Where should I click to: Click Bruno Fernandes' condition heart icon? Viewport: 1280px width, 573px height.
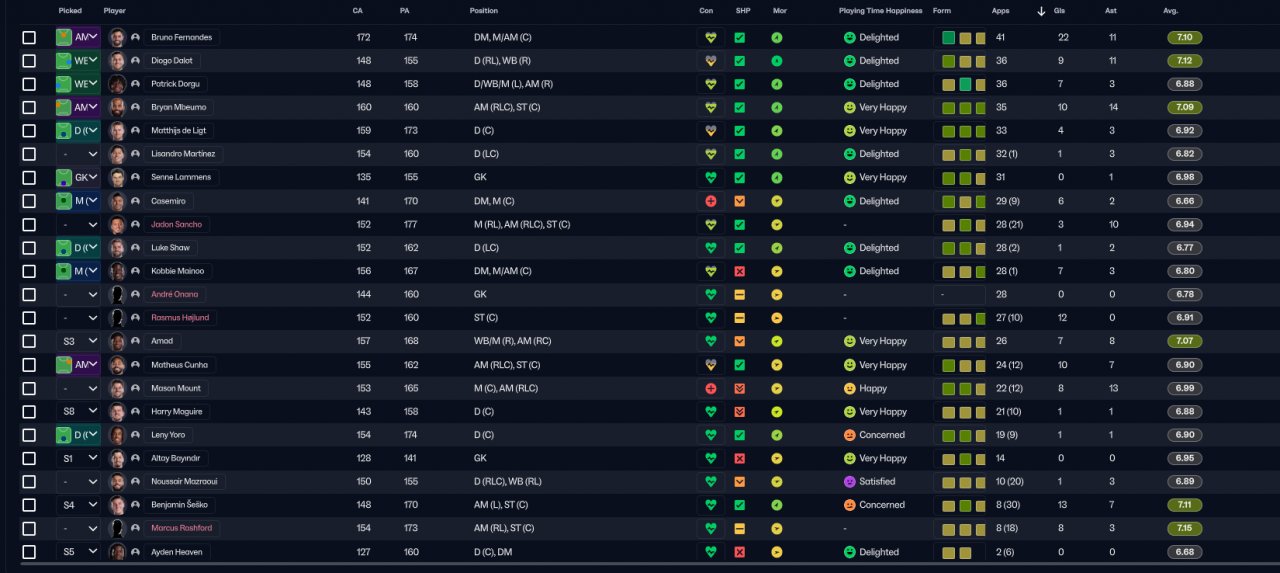(711, 38)
